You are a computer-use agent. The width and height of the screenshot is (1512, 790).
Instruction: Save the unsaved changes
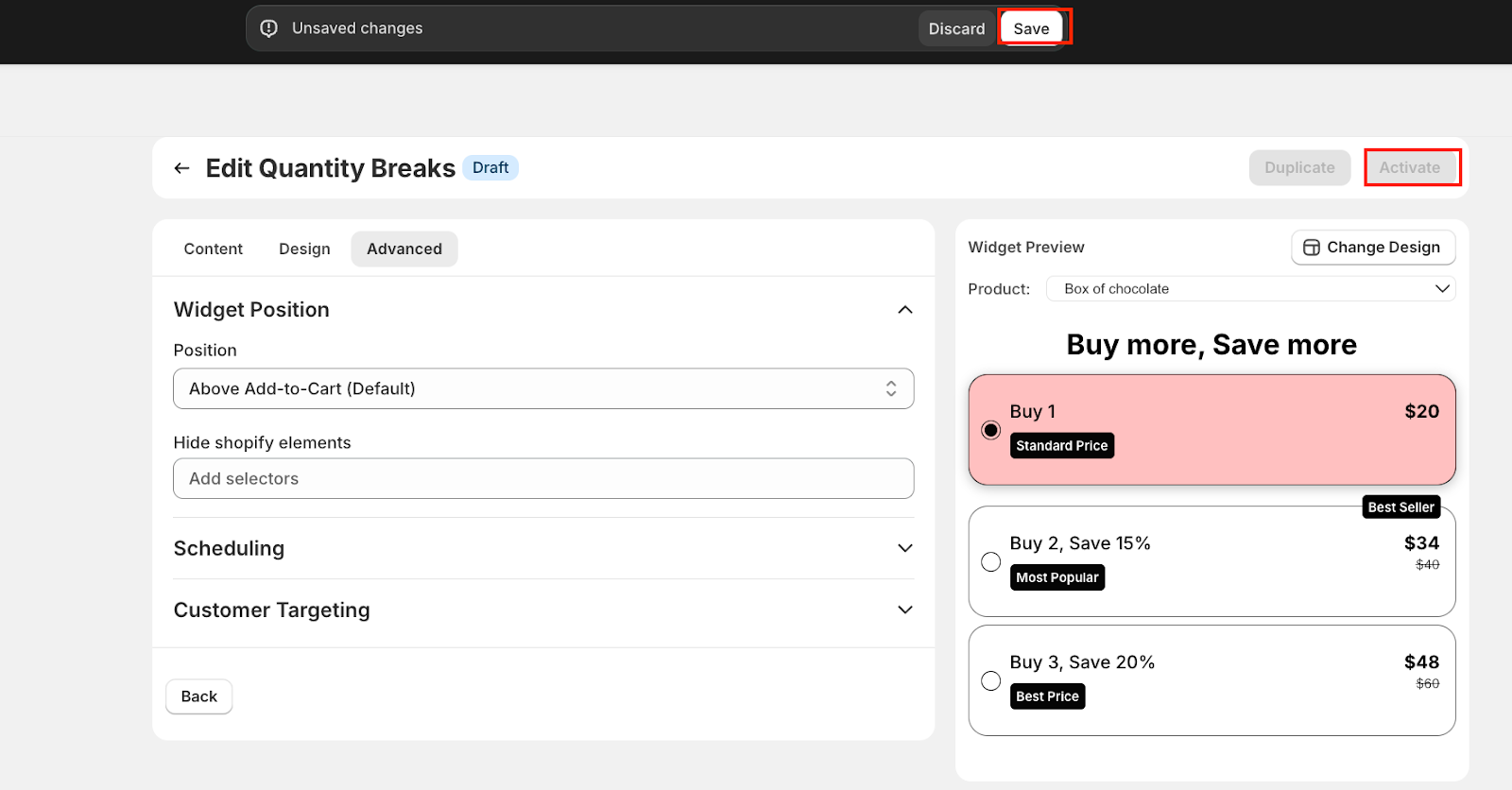1031,28
